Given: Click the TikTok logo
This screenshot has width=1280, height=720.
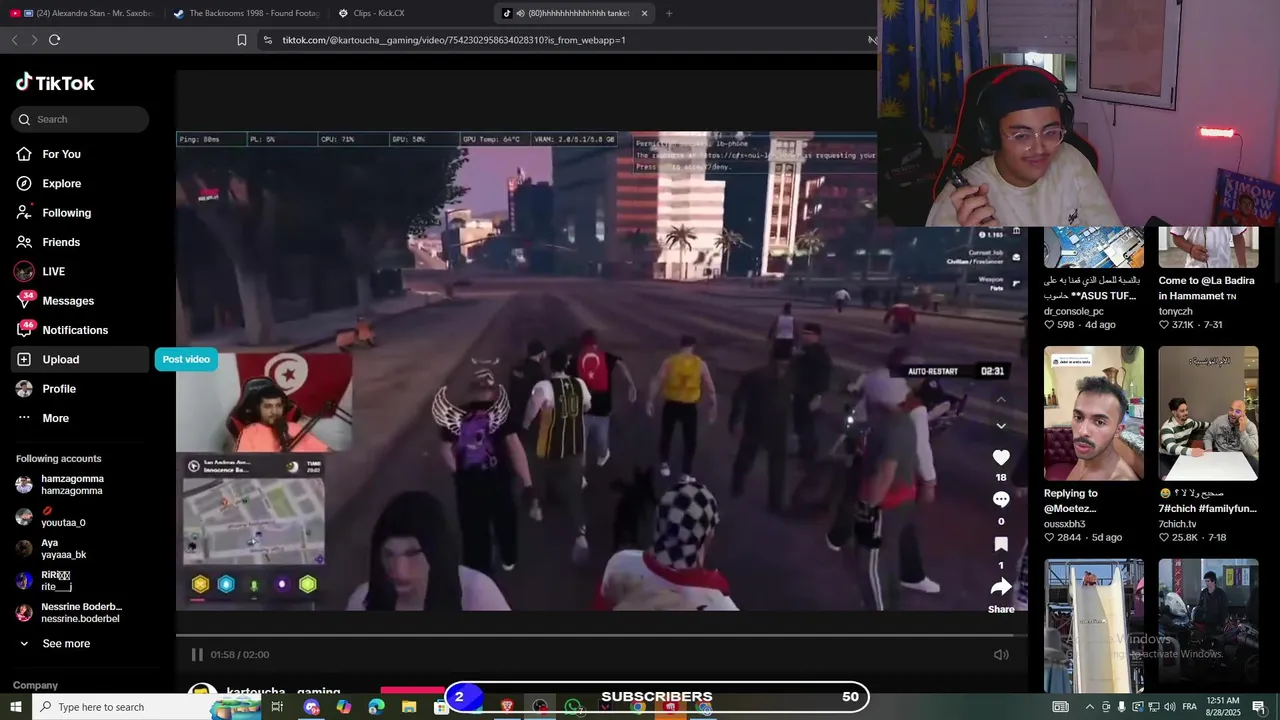Looking at the screenshot, I should coord(55,83).
